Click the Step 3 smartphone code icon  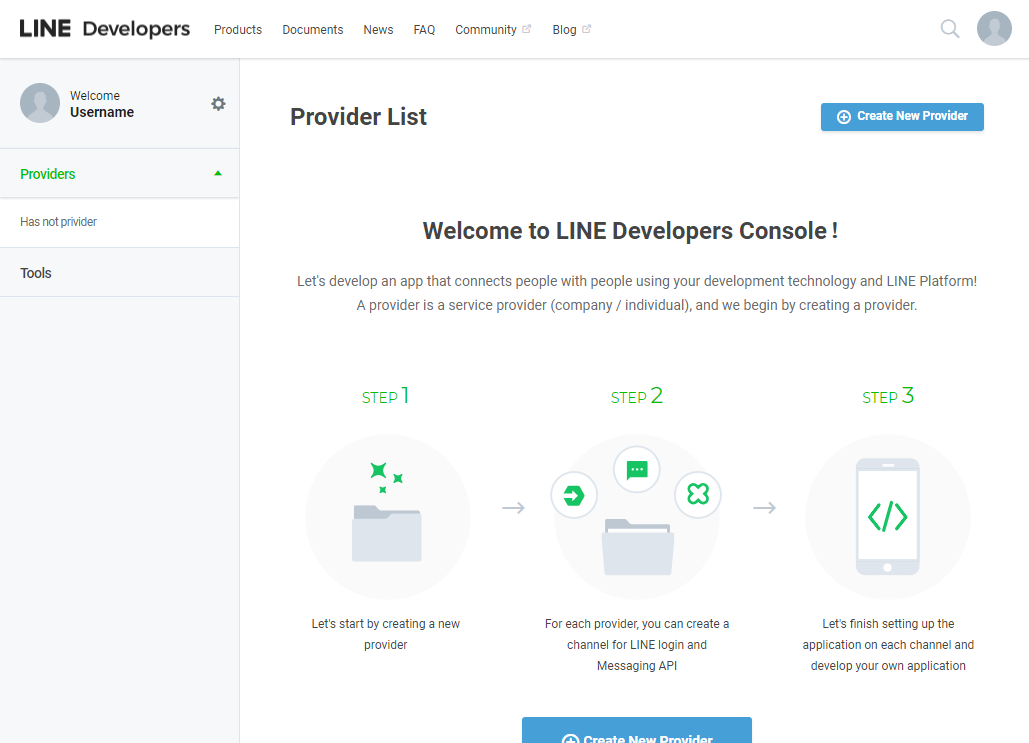[x=888, y=517]
